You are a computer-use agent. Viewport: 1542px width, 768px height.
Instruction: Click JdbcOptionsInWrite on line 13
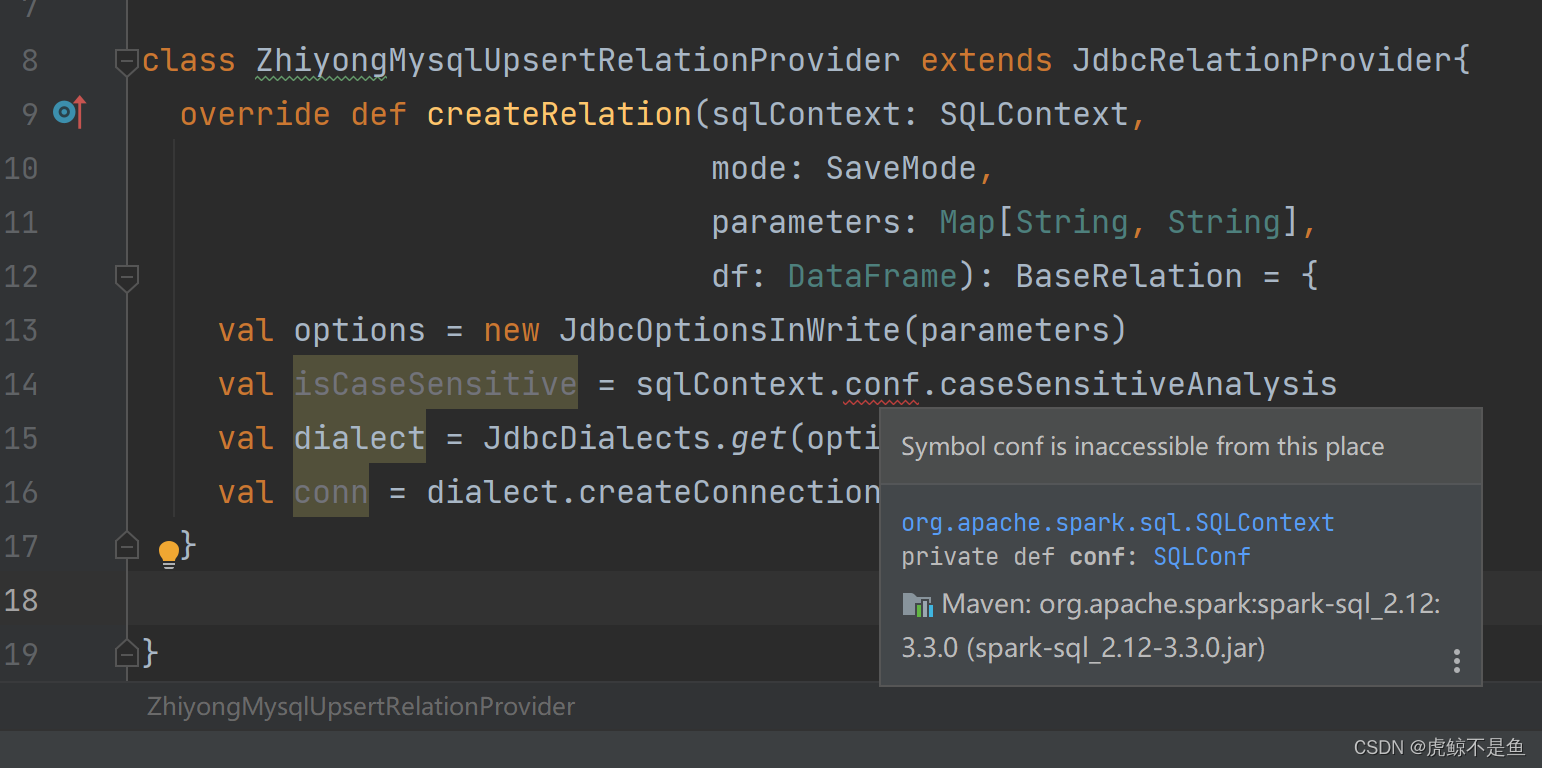(729, 330)
